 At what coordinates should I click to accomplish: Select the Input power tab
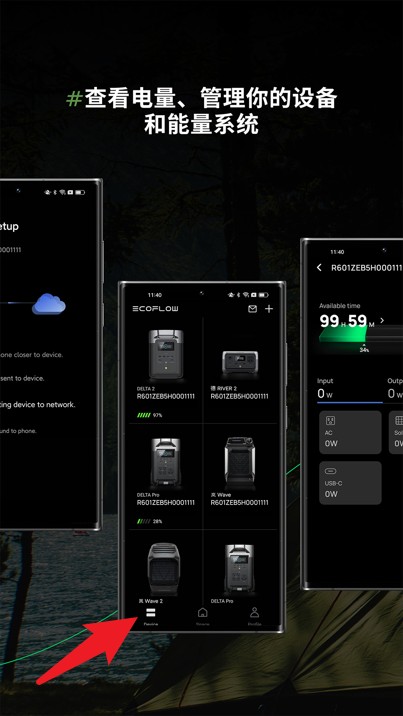click(x=350, y=389)
